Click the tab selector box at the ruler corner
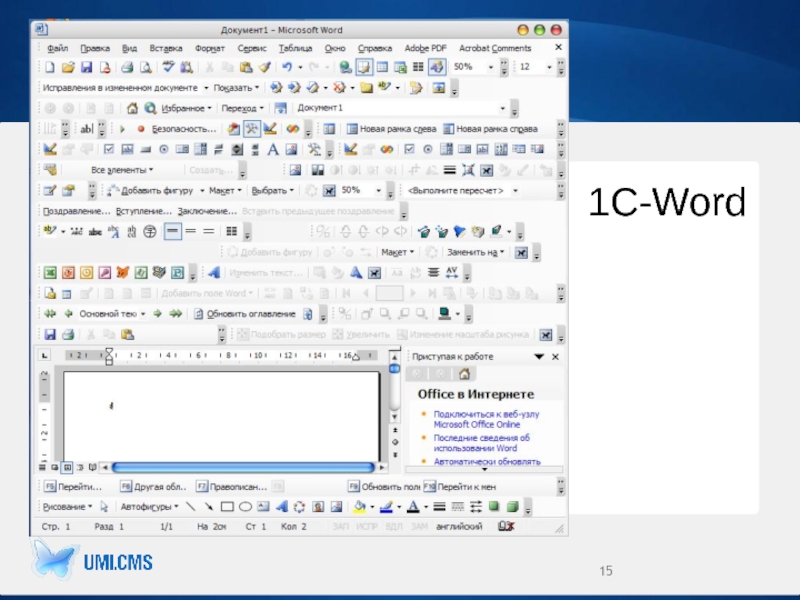 click(x=45, y=355)
